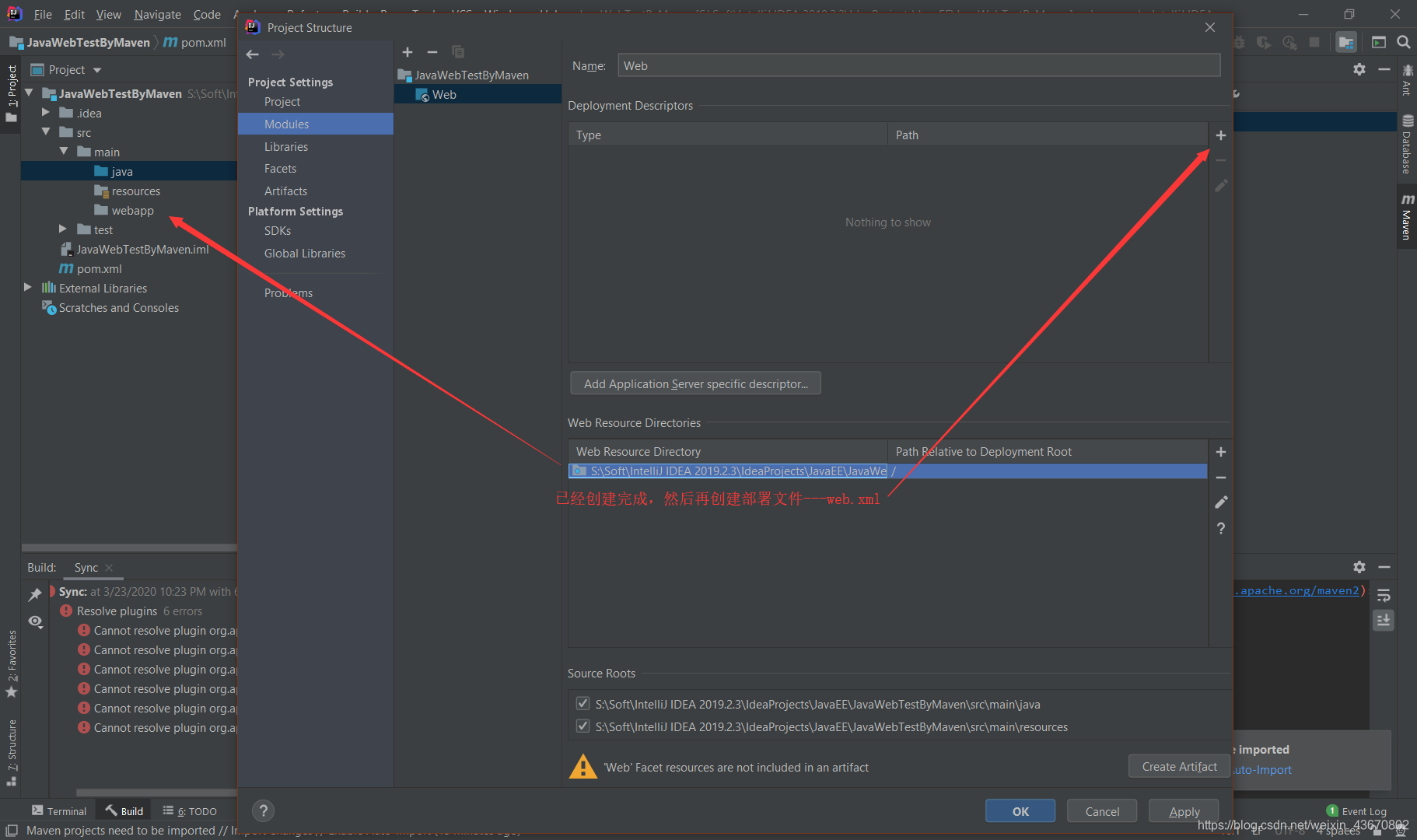Open build view eye filter options

pyautogui.click(x=35, y=621)
